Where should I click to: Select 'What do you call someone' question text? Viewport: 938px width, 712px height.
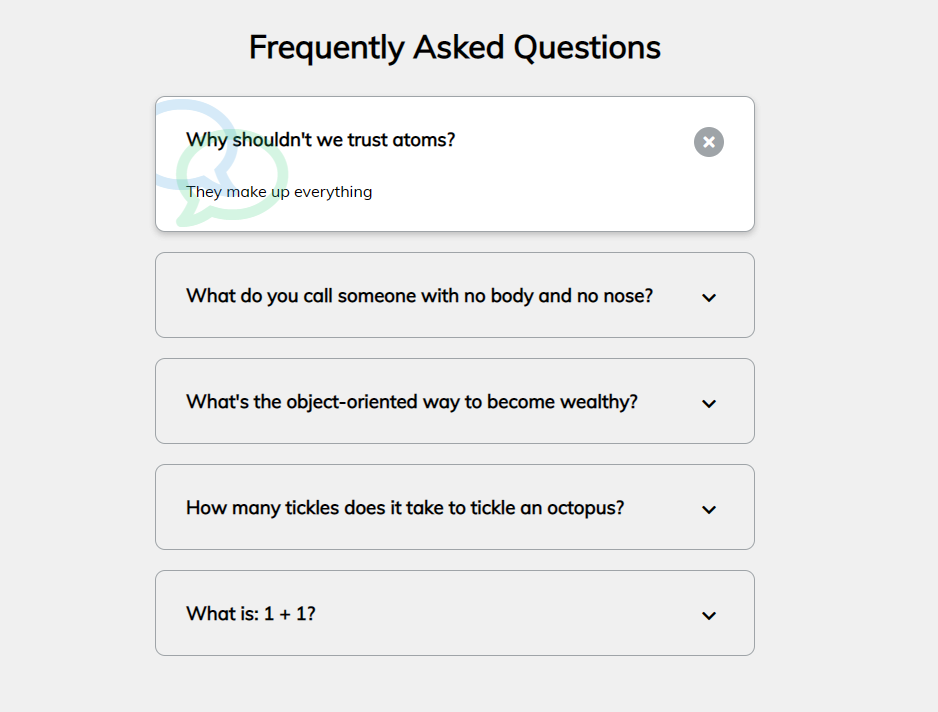(419, 296)
